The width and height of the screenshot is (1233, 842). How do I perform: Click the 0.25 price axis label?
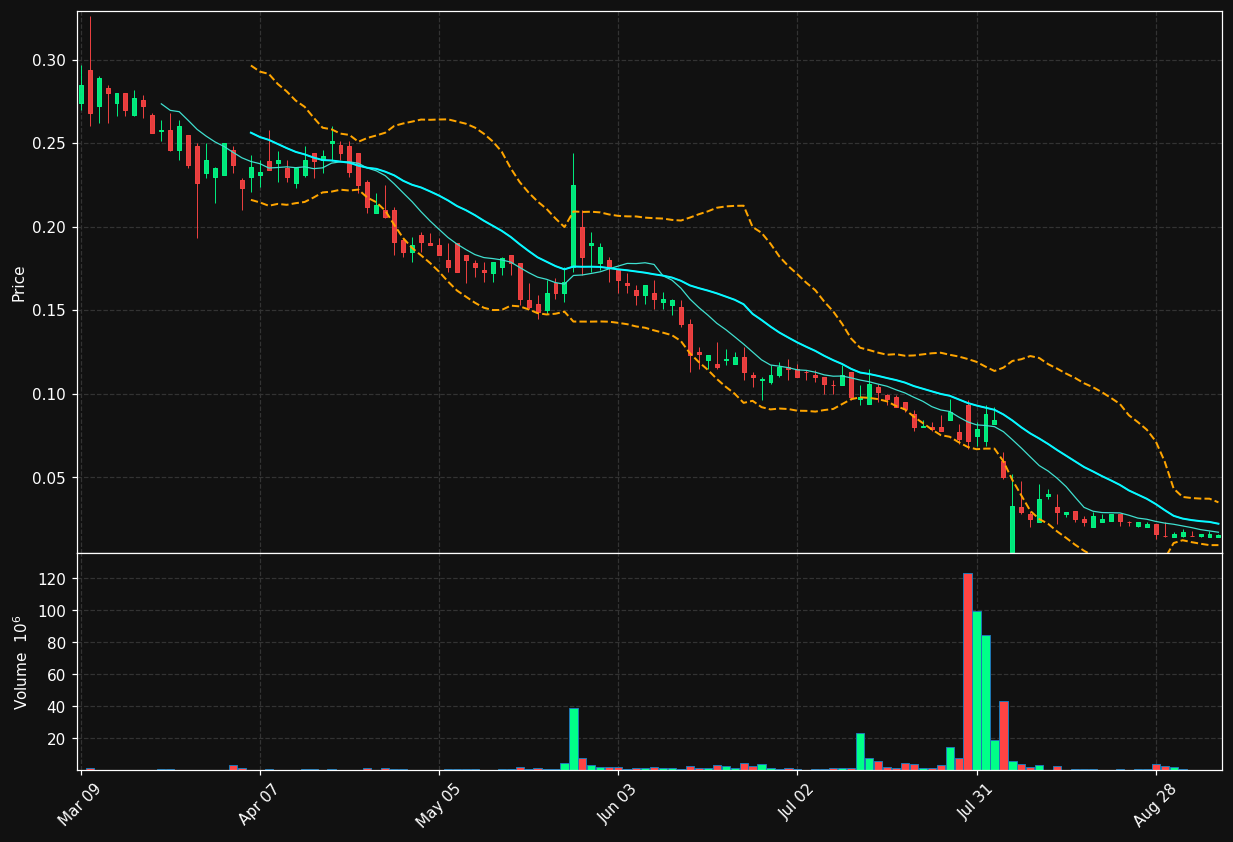click(x=49, y=143)
